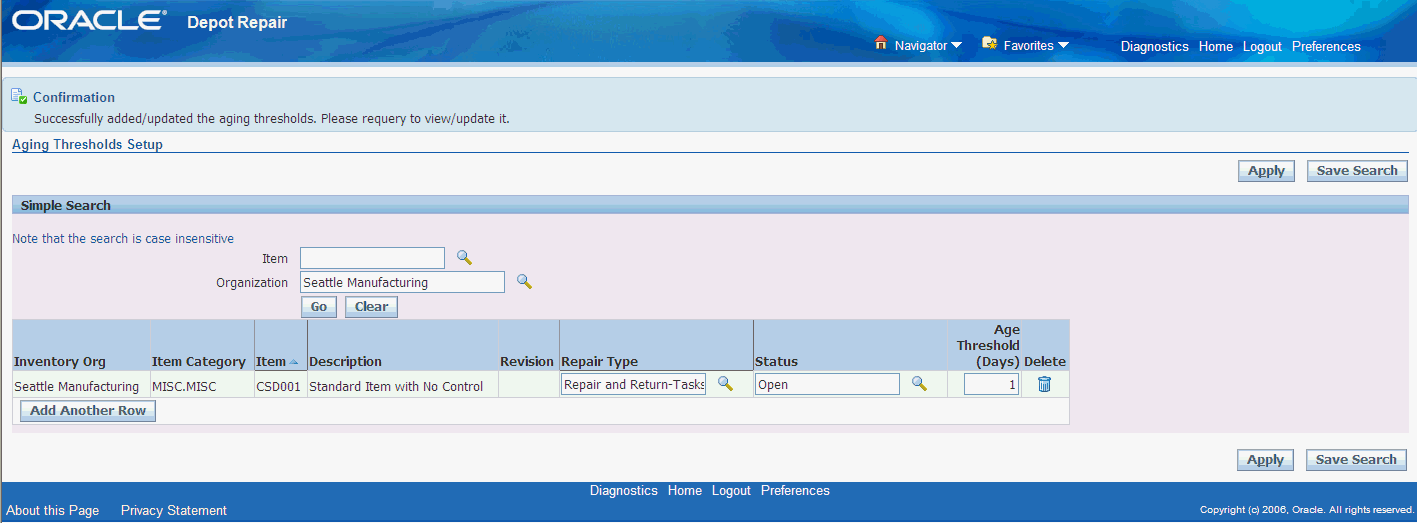This screenshot has height=523, width=1417.
Task: Click Add Another Row button
Action: coord(88,411)
